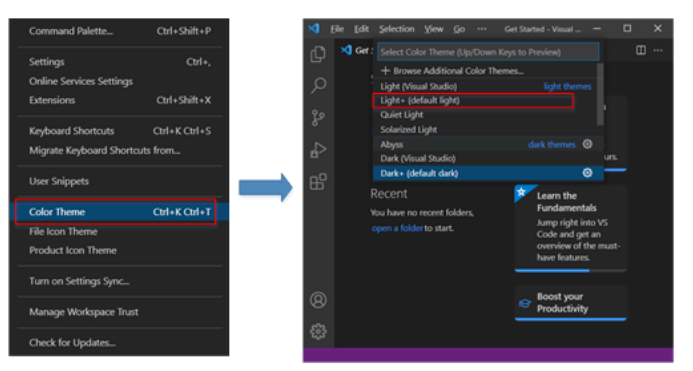This screenshot has width=693, height=371.
Task: Open the Extensions view icon
Action: [x=318, y=181]
